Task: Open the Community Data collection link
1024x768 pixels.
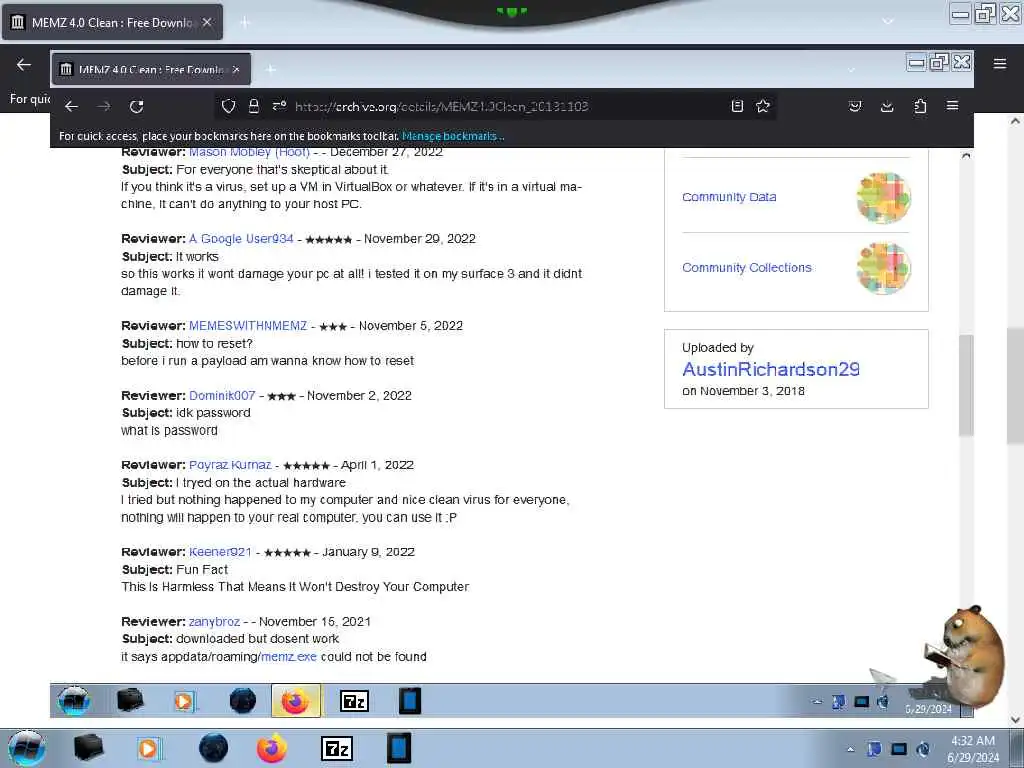Action: click(x=729, y=197)
